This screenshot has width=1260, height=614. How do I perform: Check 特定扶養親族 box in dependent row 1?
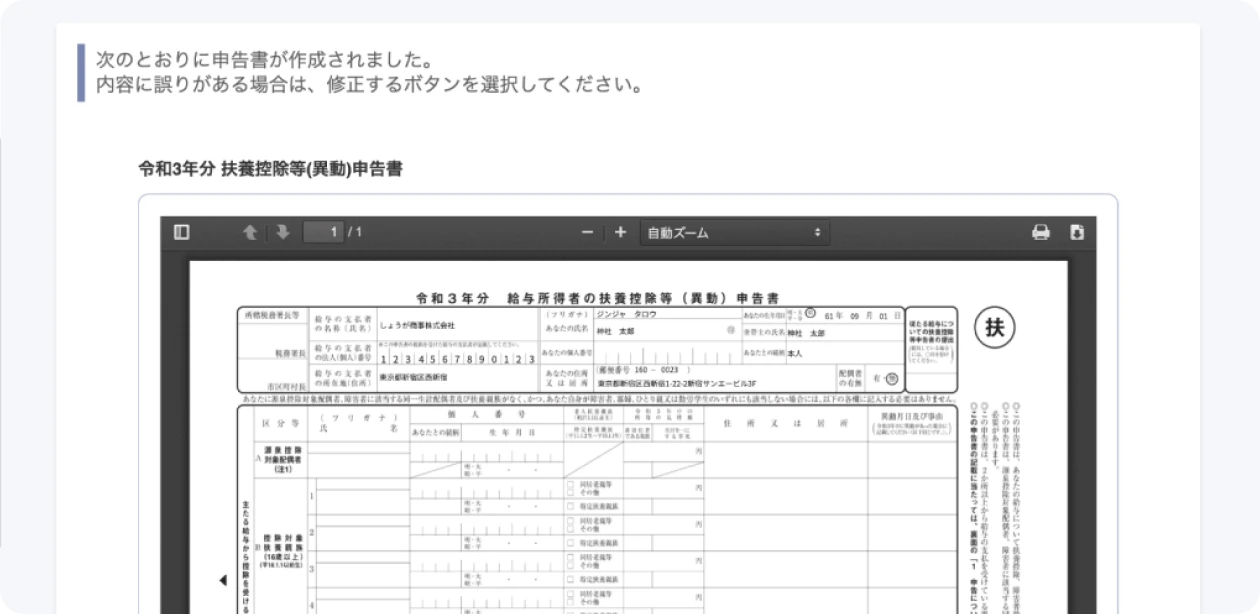[571, 507]
